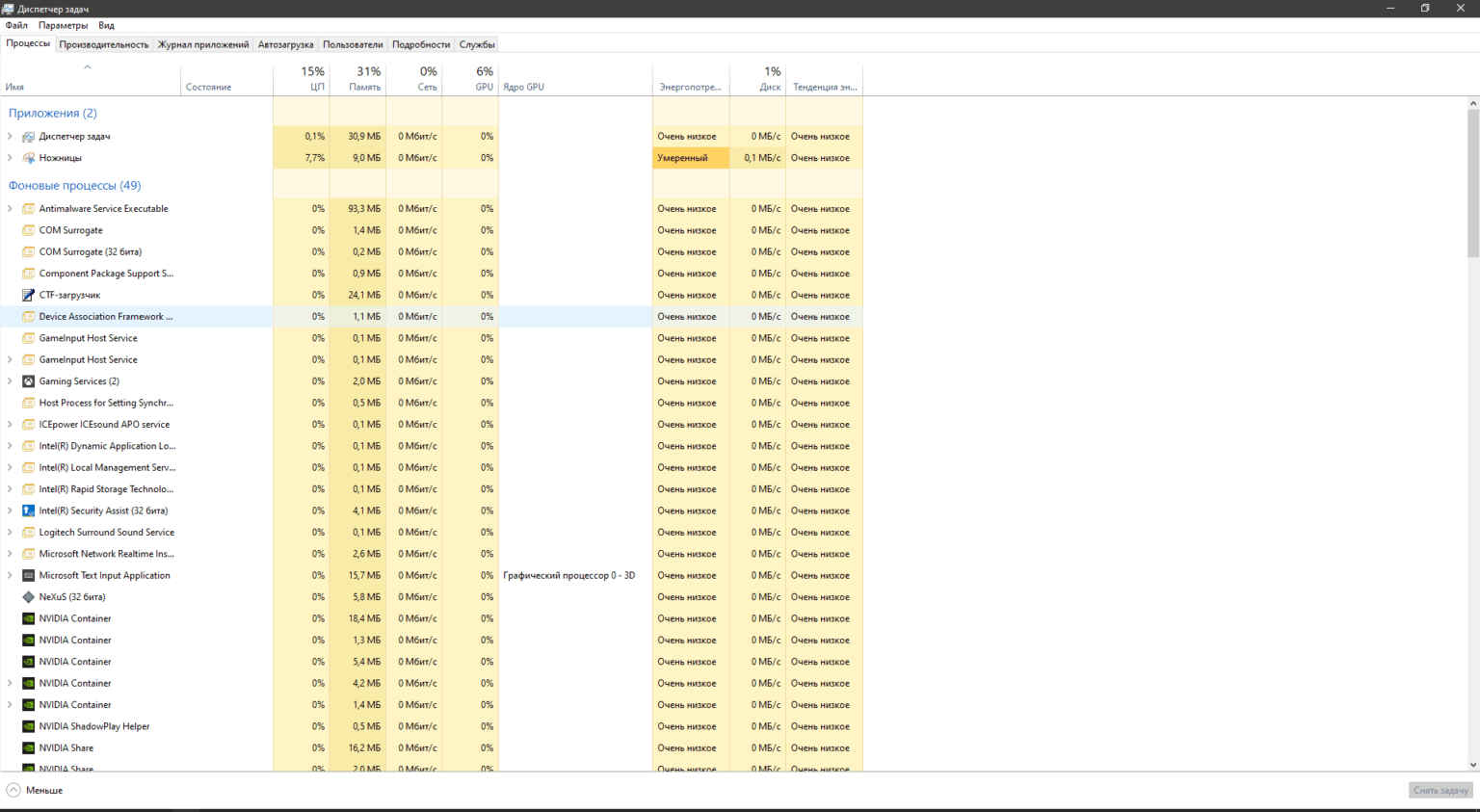The width and height of the screenshot is (1480, 812).
Task: Click the scrollbar up arrow
Action: click(1473, 102)
